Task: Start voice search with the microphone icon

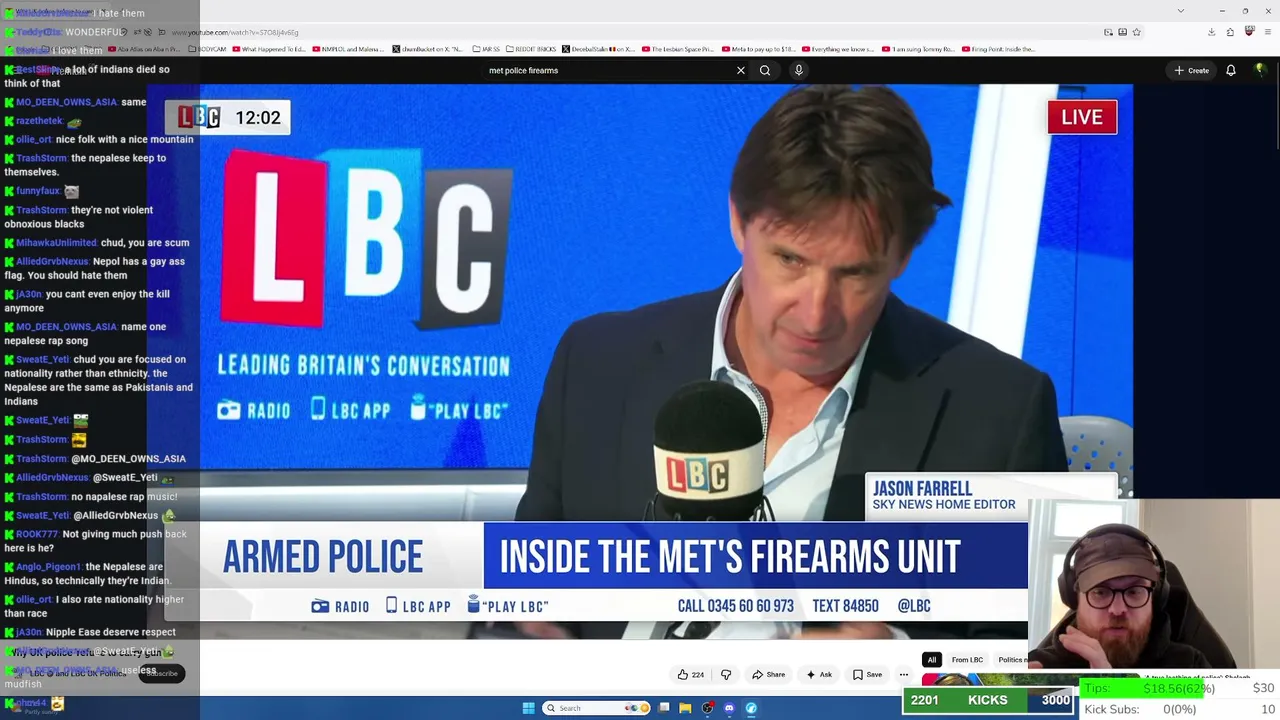Action: (x=798, y=70)
